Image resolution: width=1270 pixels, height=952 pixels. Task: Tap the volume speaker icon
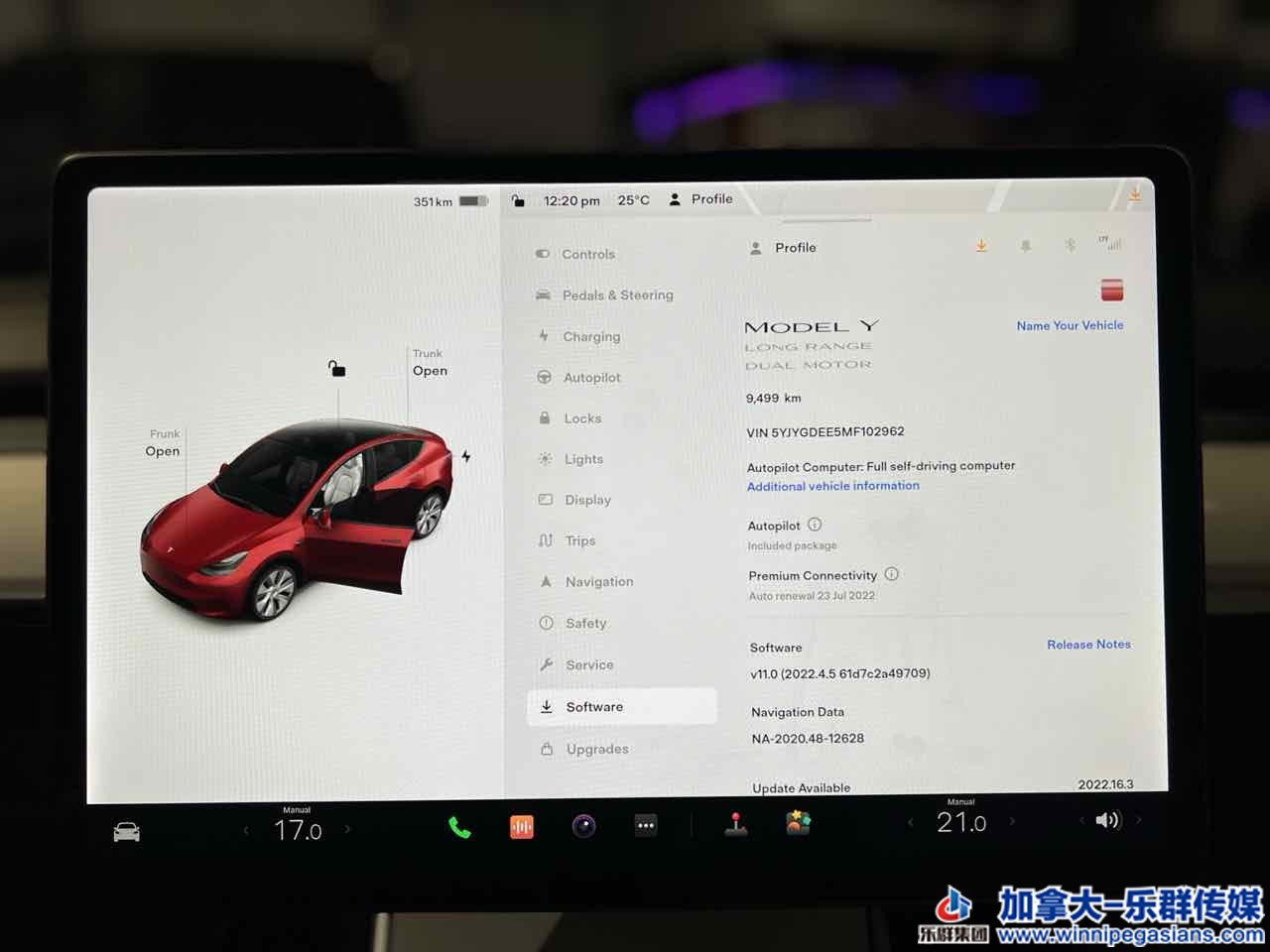[x=1107, y=820]
